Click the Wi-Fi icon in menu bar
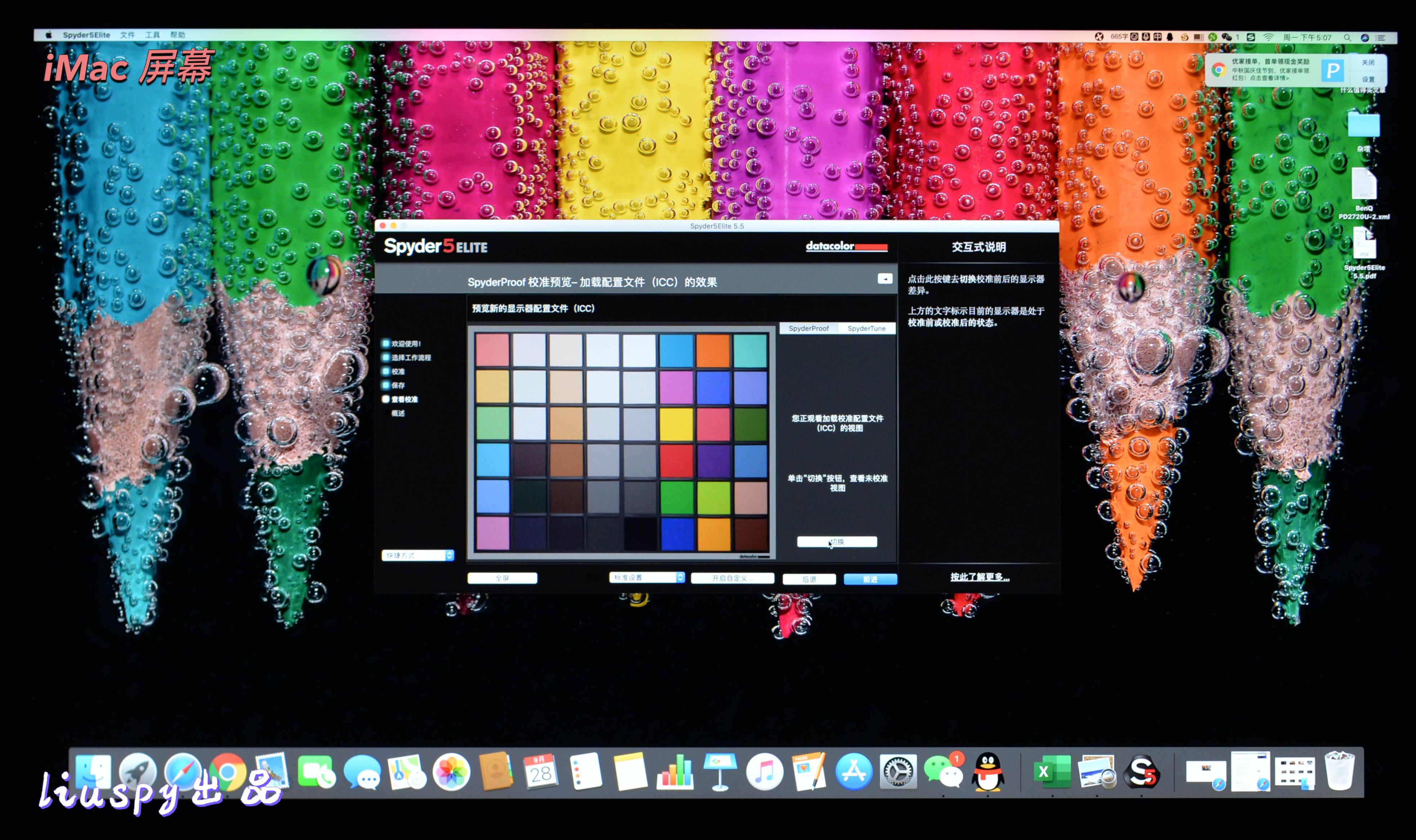The image size is (1416, 840). [1268, 37]
